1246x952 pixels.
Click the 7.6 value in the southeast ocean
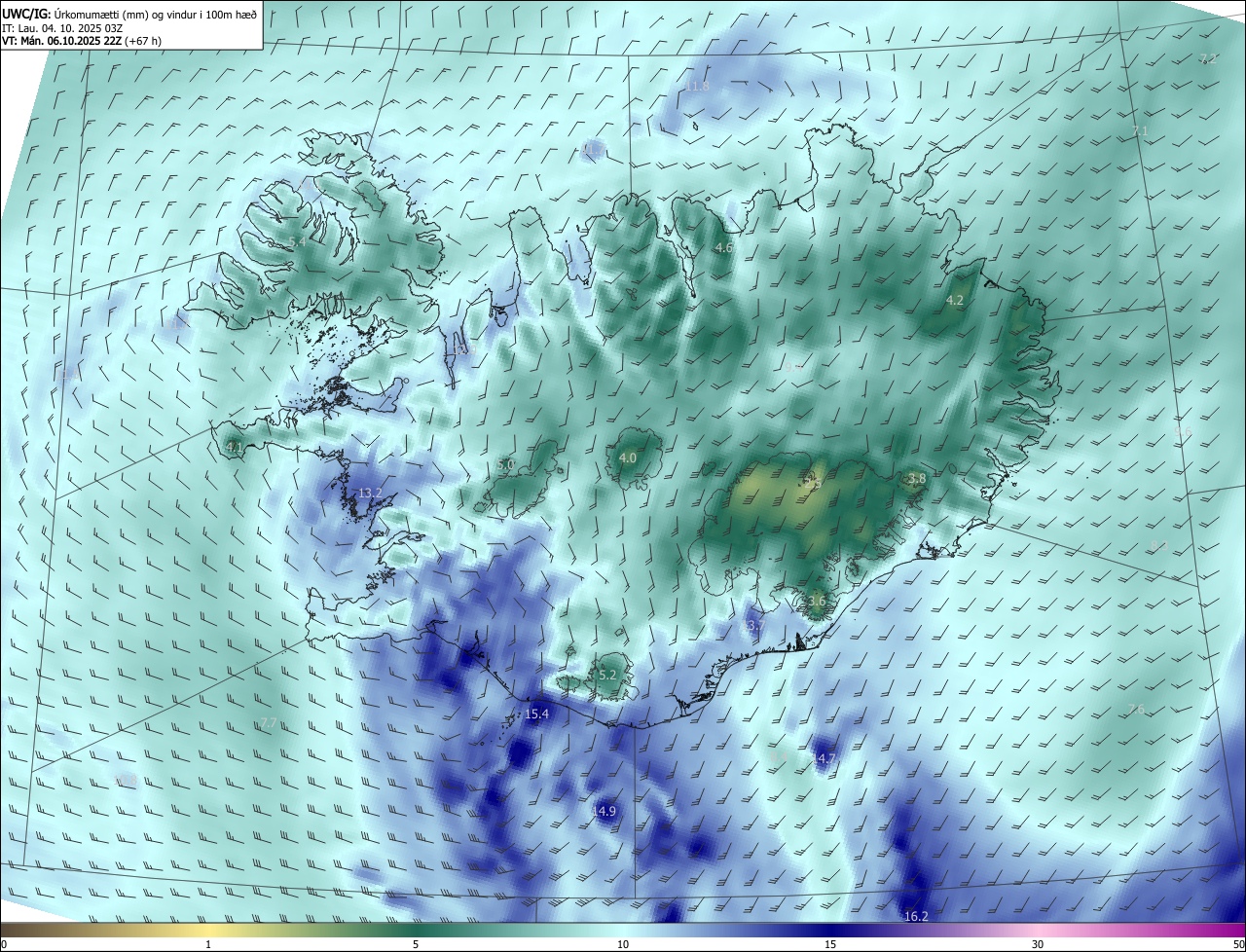point(1136,709)
